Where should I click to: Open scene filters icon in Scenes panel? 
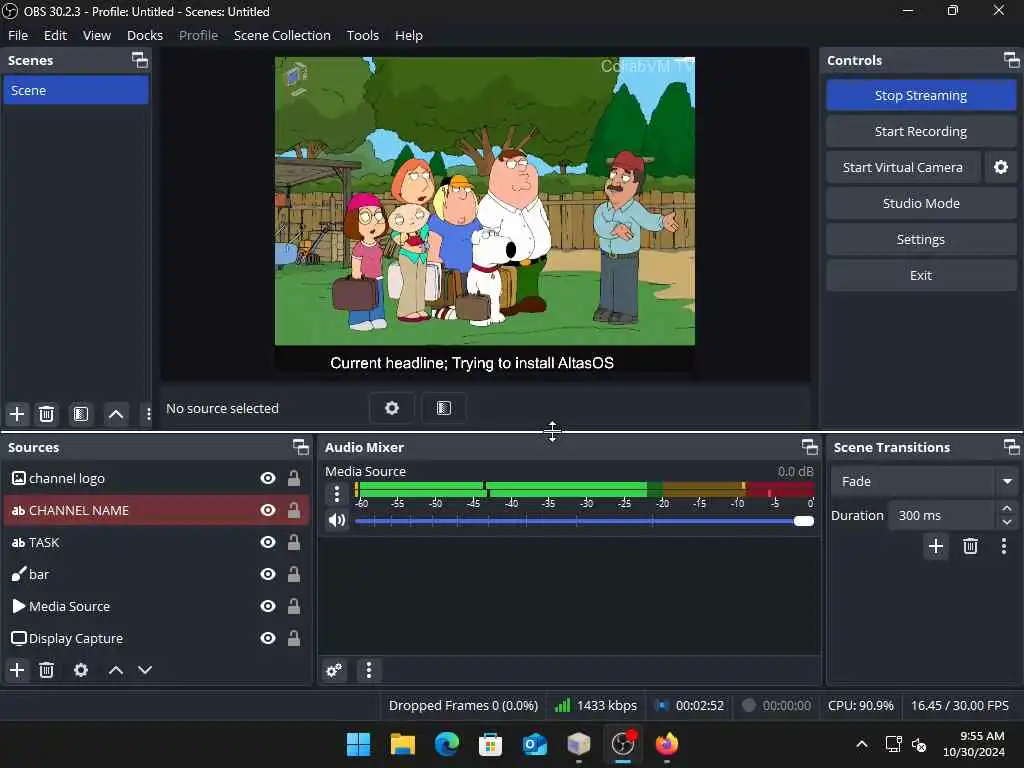[x=81, y=414]
